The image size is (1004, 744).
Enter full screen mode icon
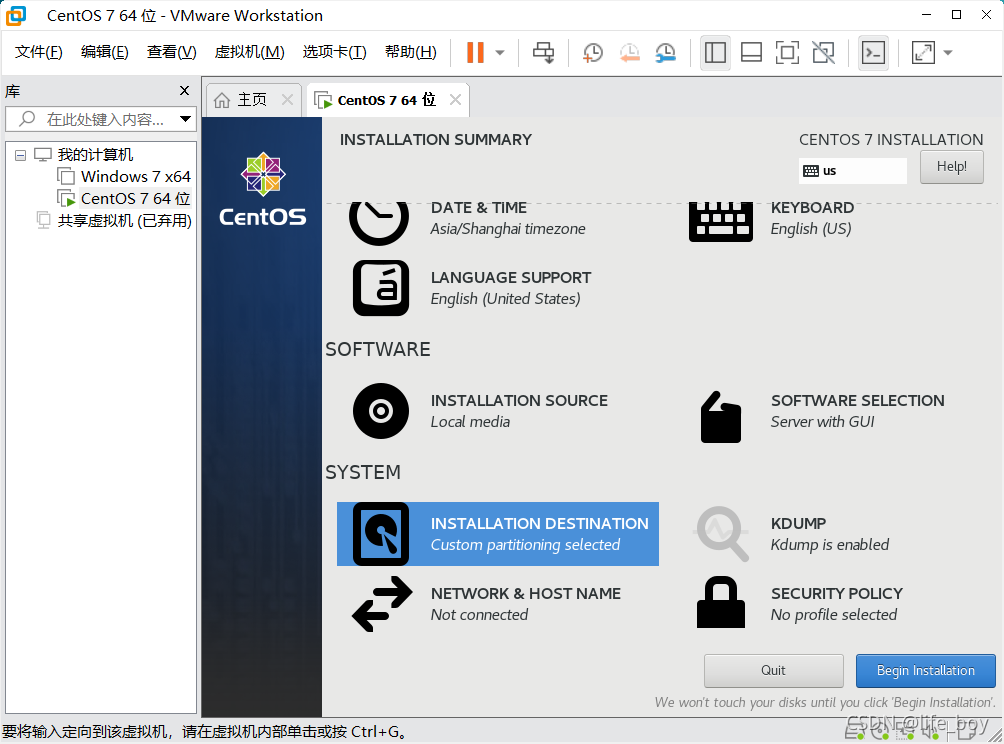pos(787,53)
